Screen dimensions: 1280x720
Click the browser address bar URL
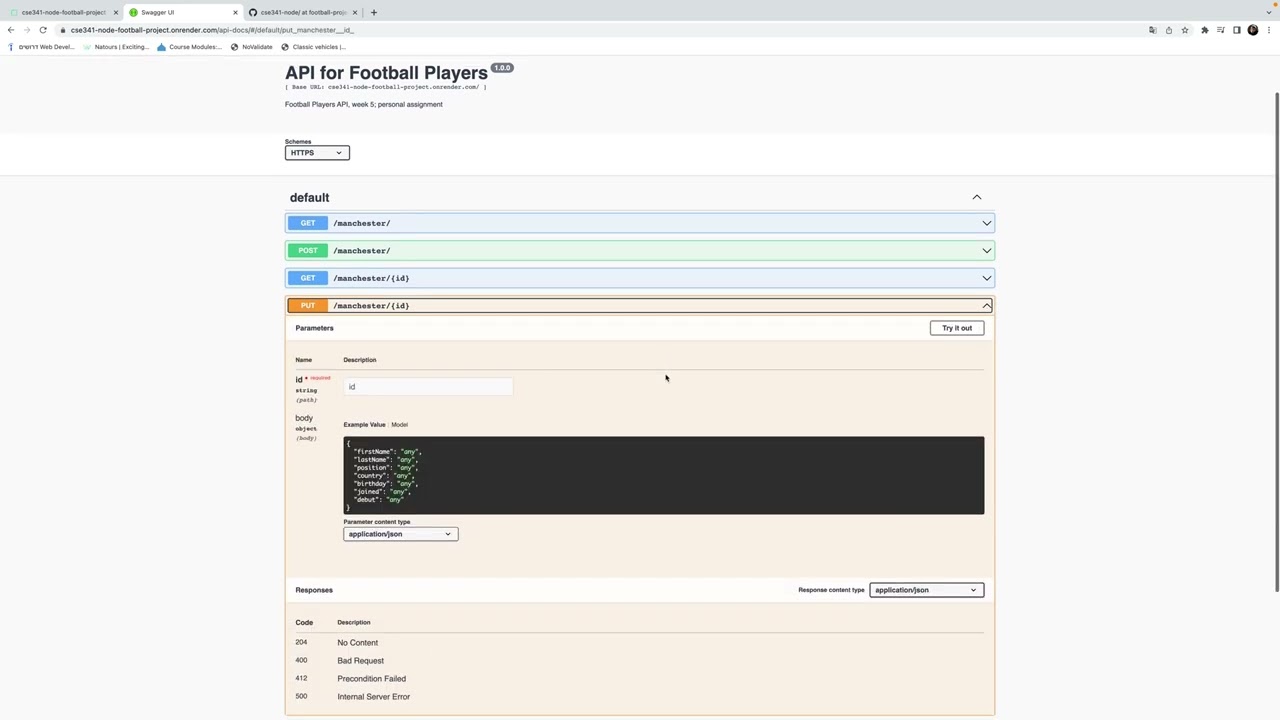pyautogui.click(x=212, y=30)
